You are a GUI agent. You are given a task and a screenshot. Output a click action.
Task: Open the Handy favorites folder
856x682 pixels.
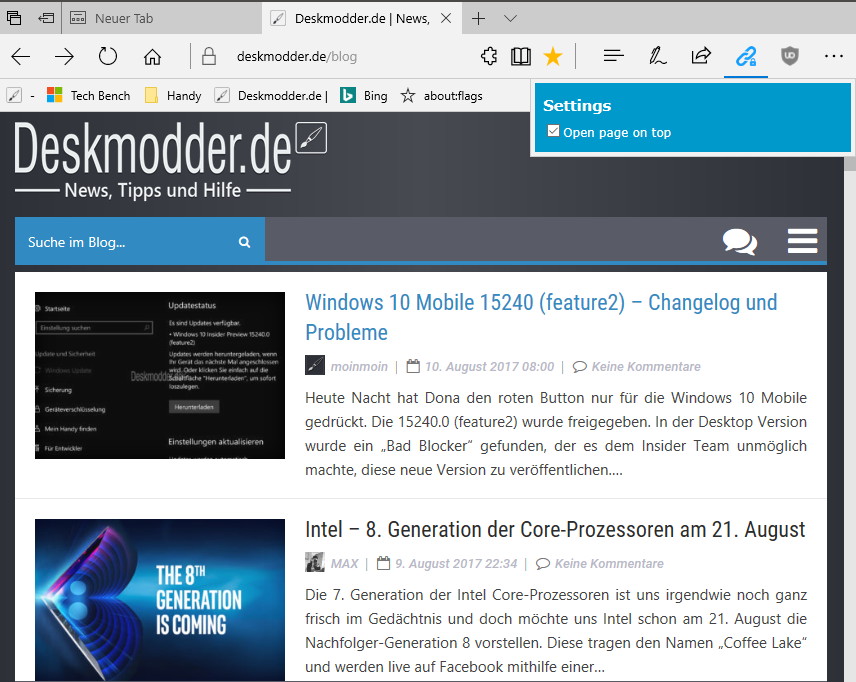(x=173, y=96)
